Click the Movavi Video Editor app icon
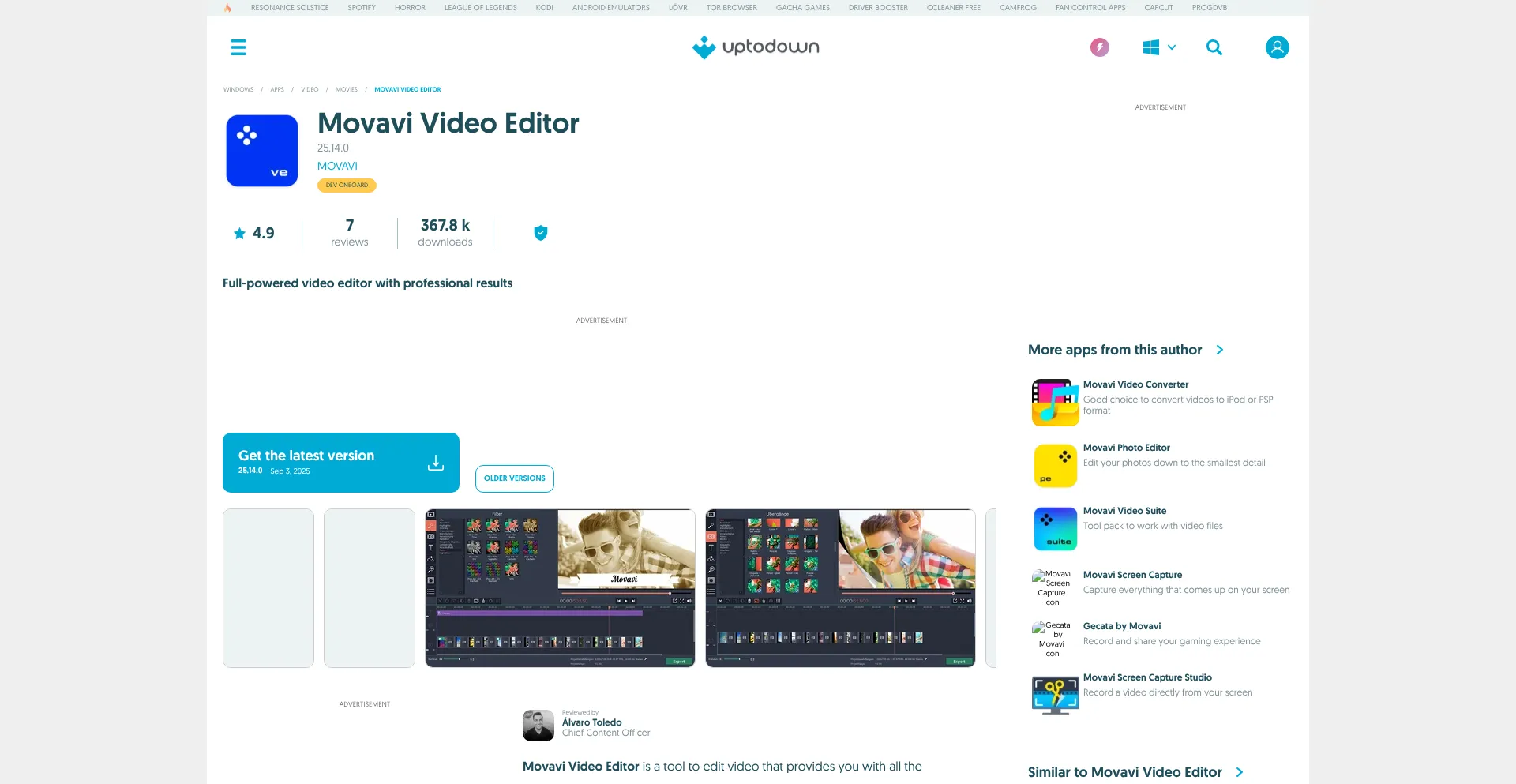 click(262, 151)
